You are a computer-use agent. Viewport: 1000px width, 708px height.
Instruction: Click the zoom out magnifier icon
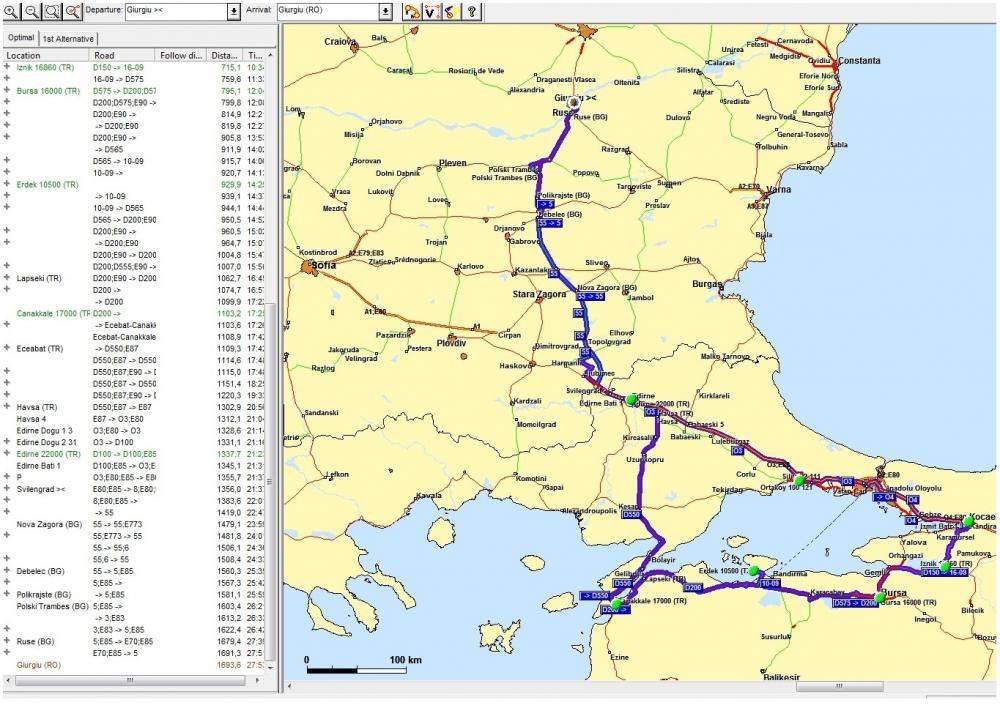30,11
